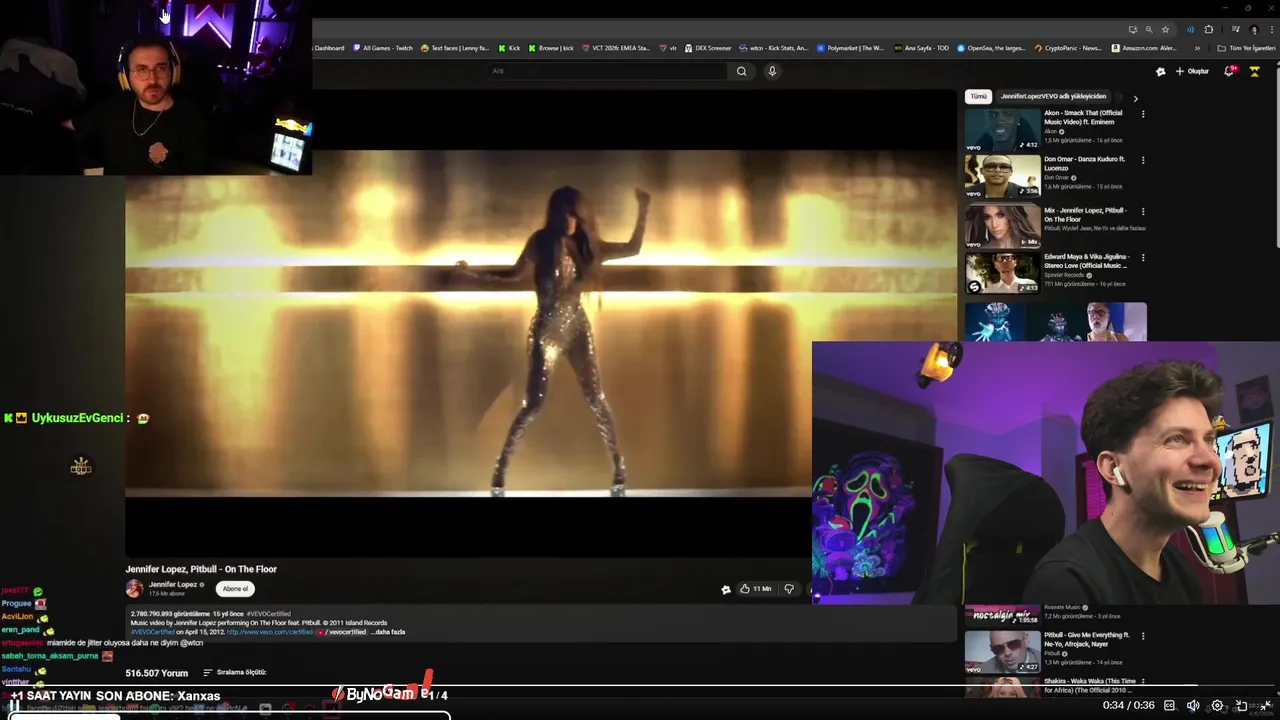
Task: Open YouTube notifications bell
Action: pos(1230,71)
